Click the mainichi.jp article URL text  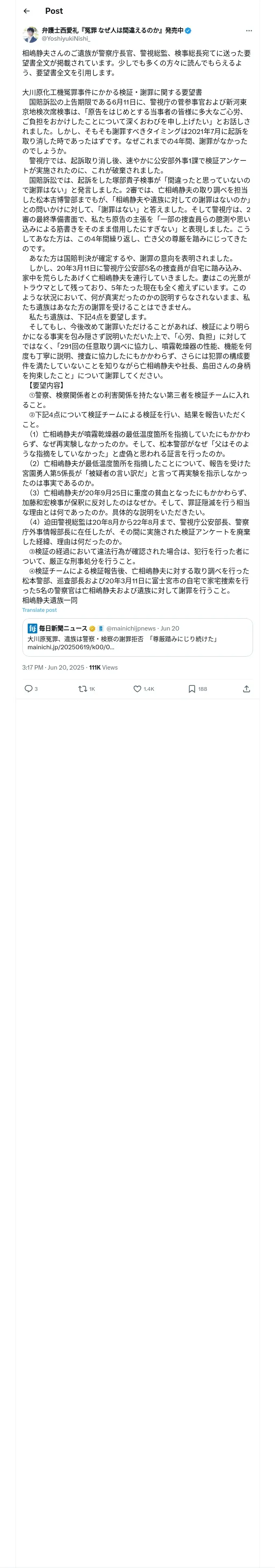pos(71,647)
